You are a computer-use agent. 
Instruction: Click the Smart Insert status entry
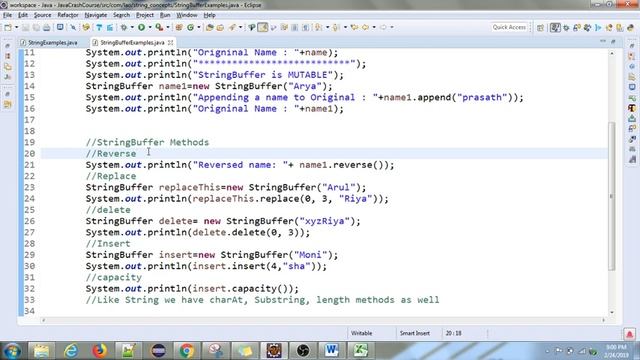[x=415, y=333]
